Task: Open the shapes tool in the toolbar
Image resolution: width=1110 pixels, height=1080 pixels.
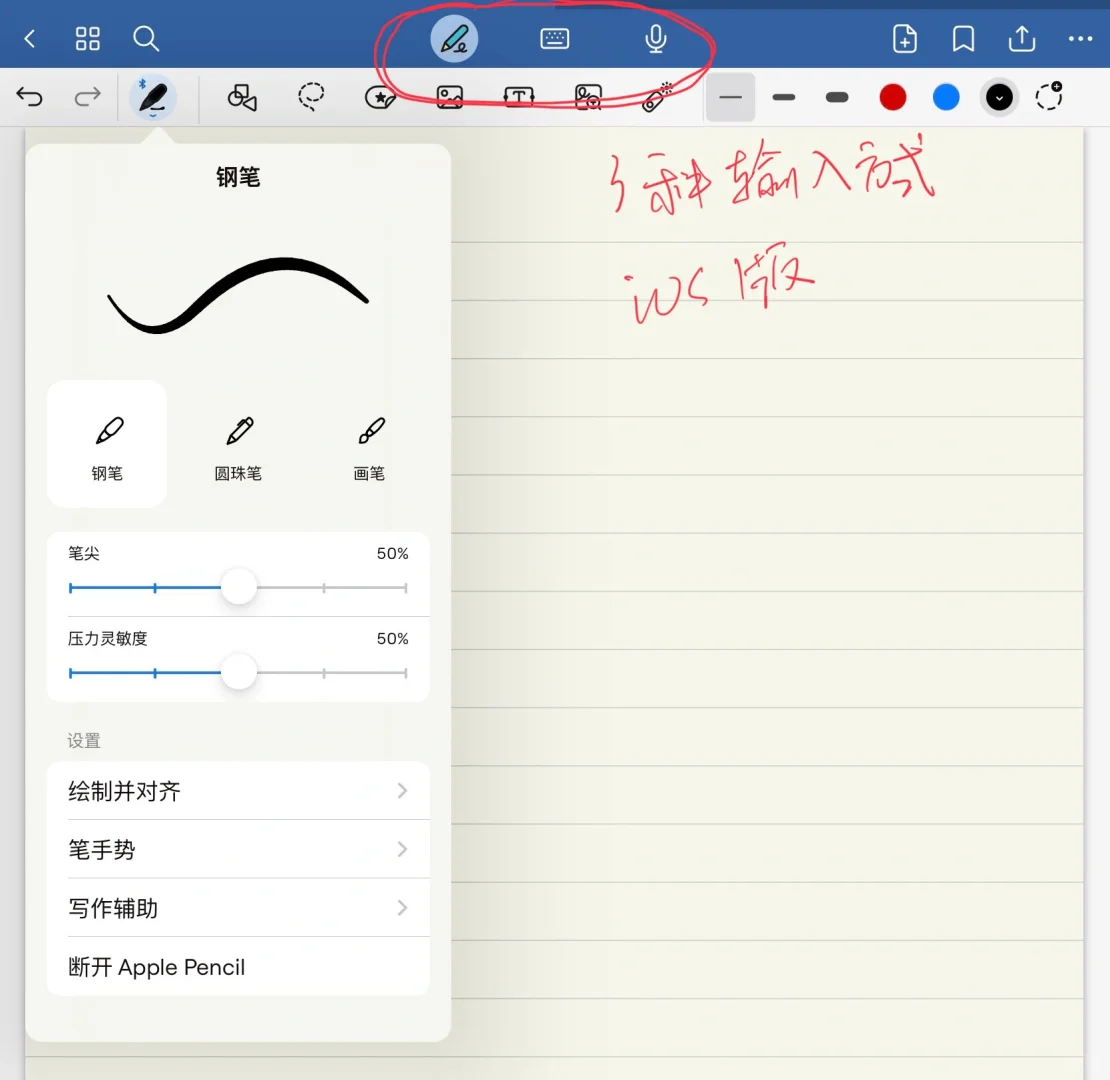Action: [241, 97]
